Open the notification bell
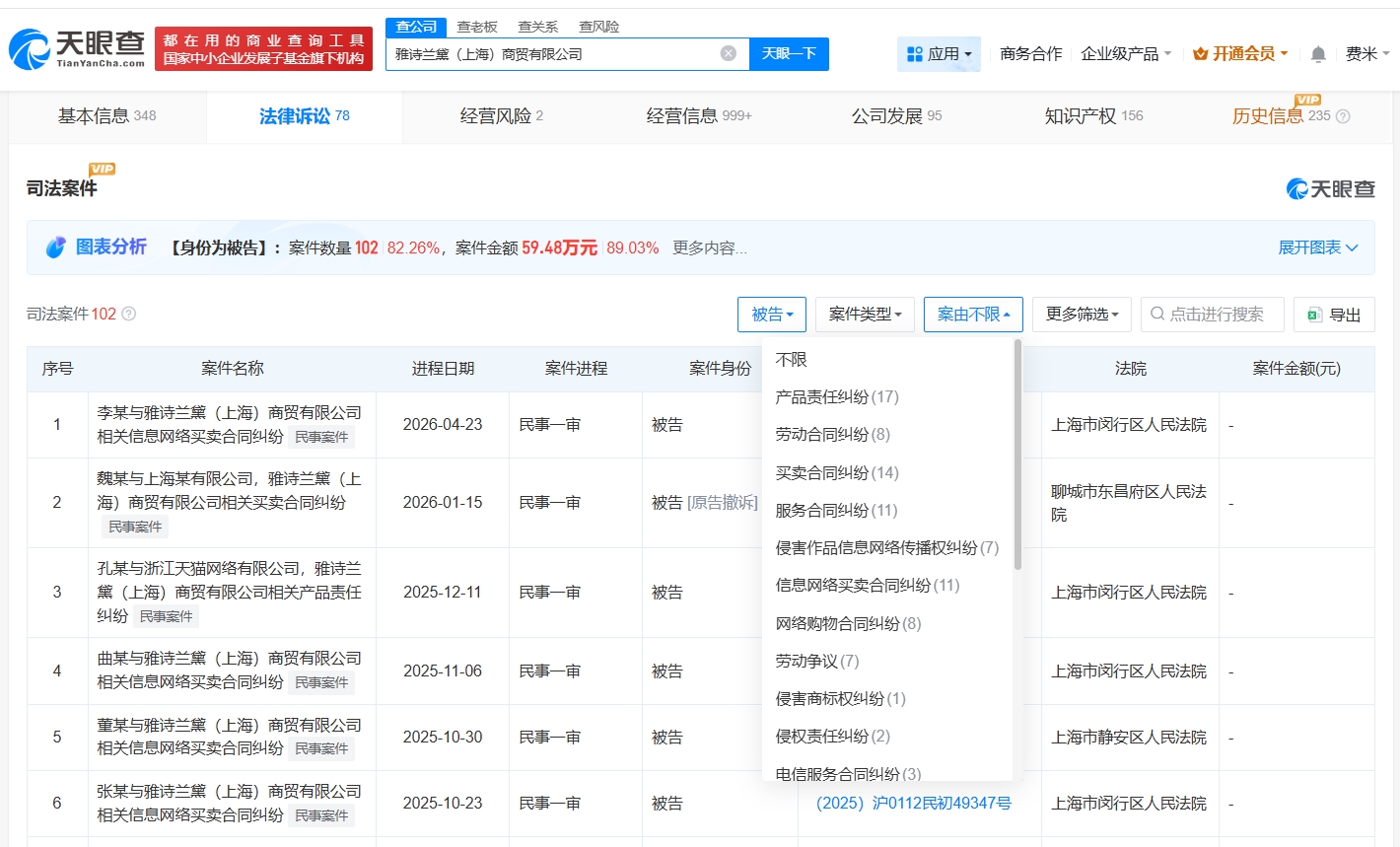This screenshot has width=1400, height=847. point(1317,54)
